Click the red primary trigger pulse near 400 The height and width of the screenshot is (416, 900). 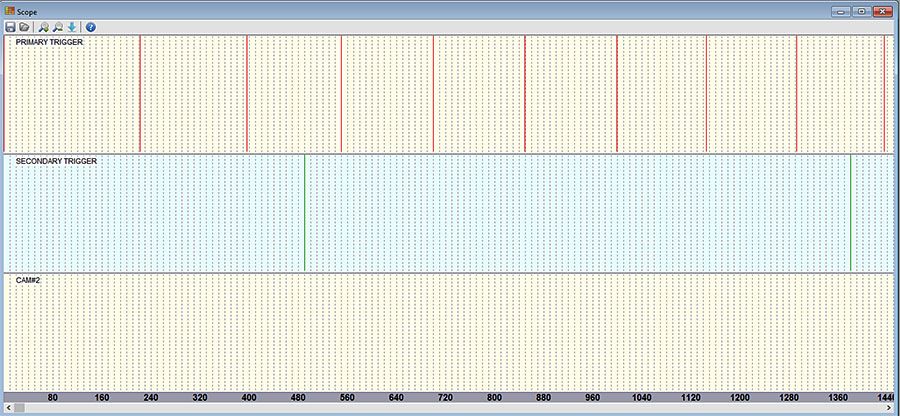pos(246,95)
